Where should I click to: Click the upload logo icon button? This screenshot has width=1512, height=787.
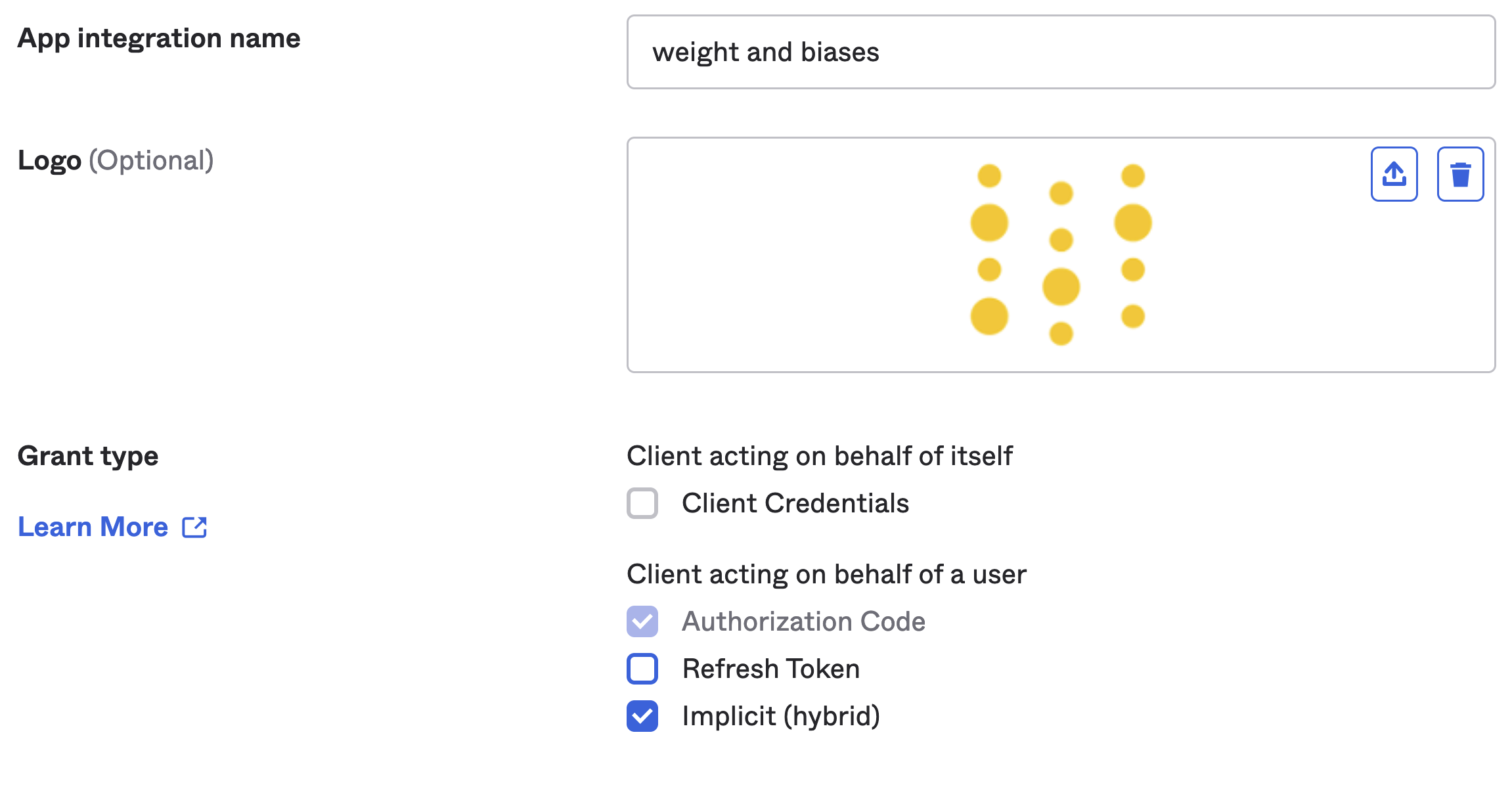pos(1394,174)
